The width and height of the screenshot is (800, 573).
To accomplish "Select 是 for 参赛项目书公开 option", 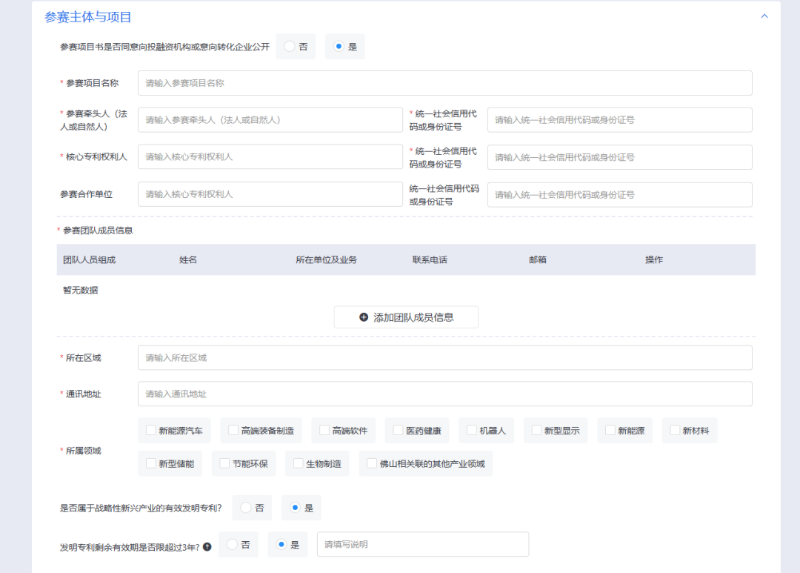I will [339, 47].
